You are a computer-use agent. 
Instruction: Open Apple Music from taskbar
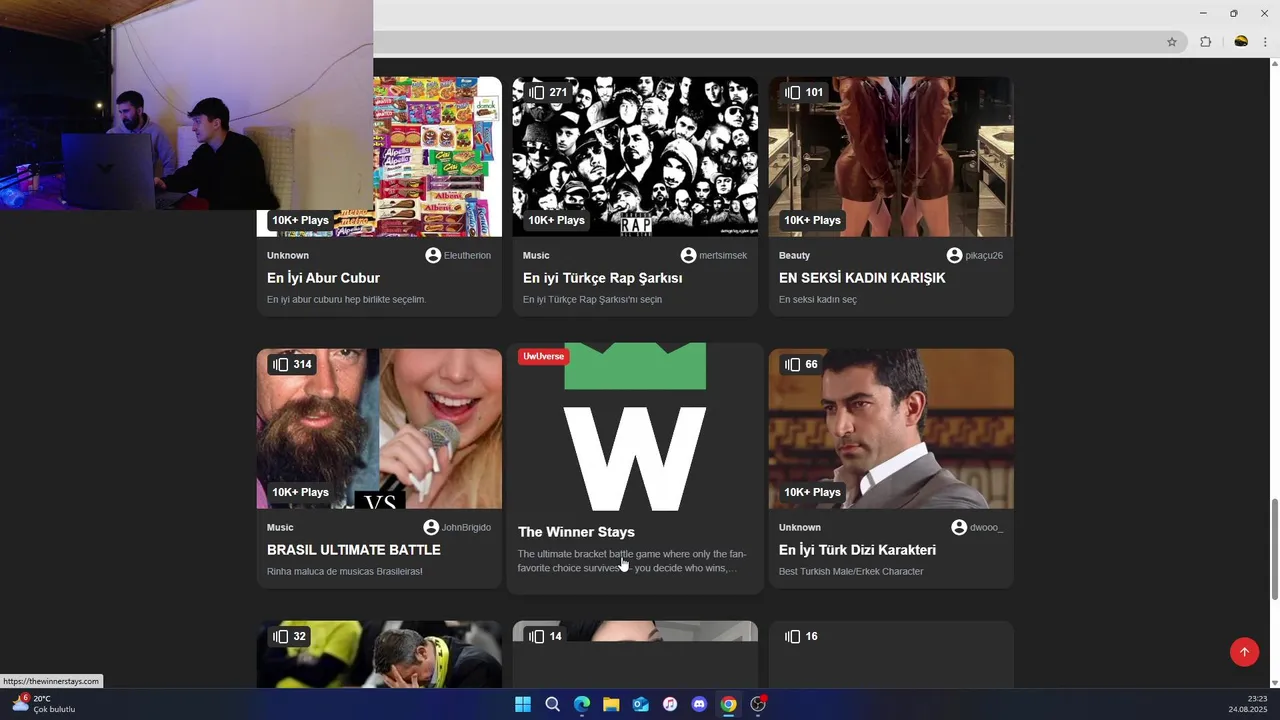coord(670,704)
